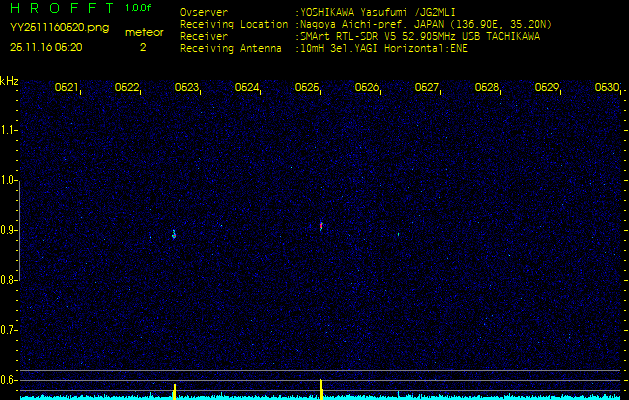Click the tallest yellow spike in bottom strip

click(x=321, y=388)
